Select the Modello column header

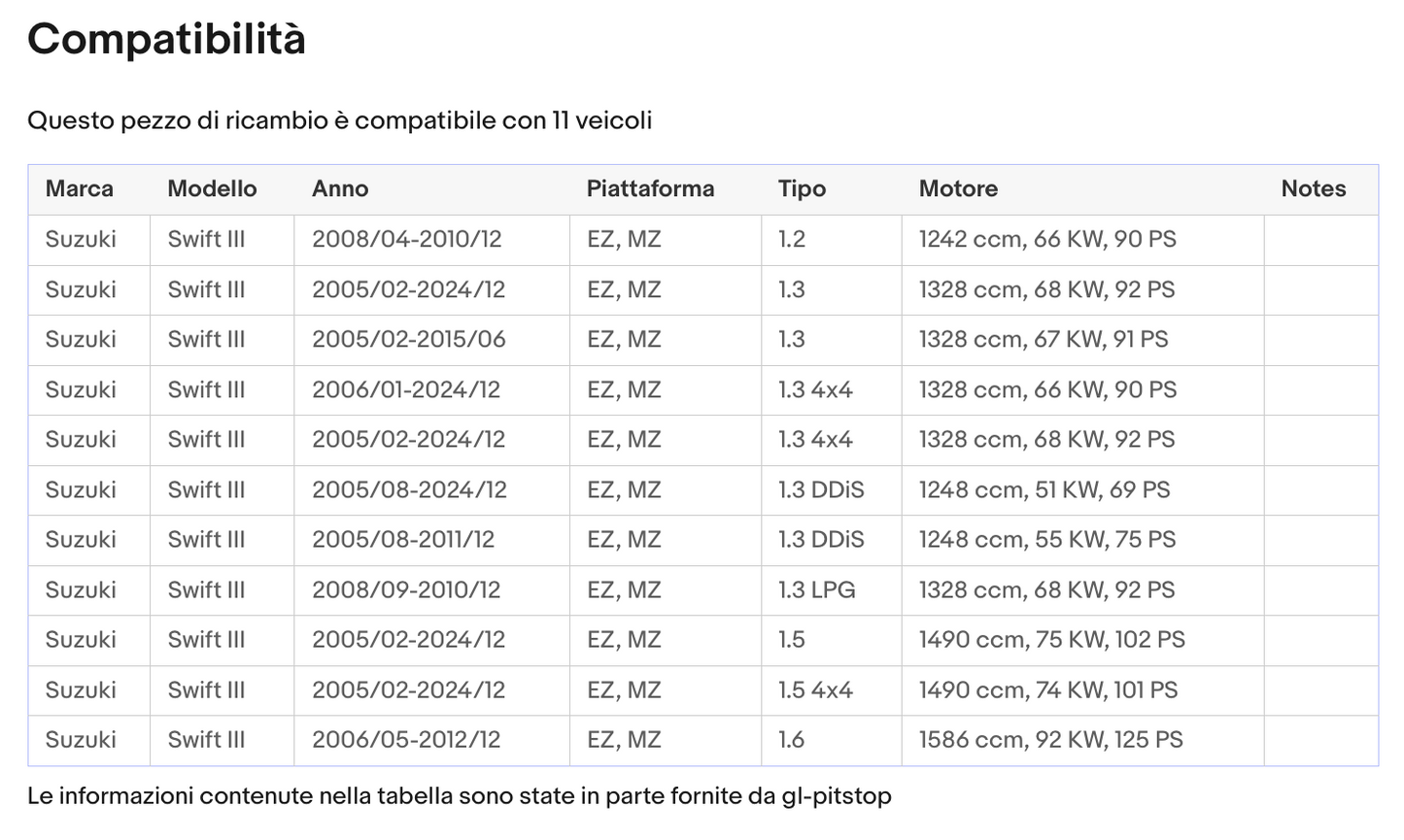click(x=212, y=189)
